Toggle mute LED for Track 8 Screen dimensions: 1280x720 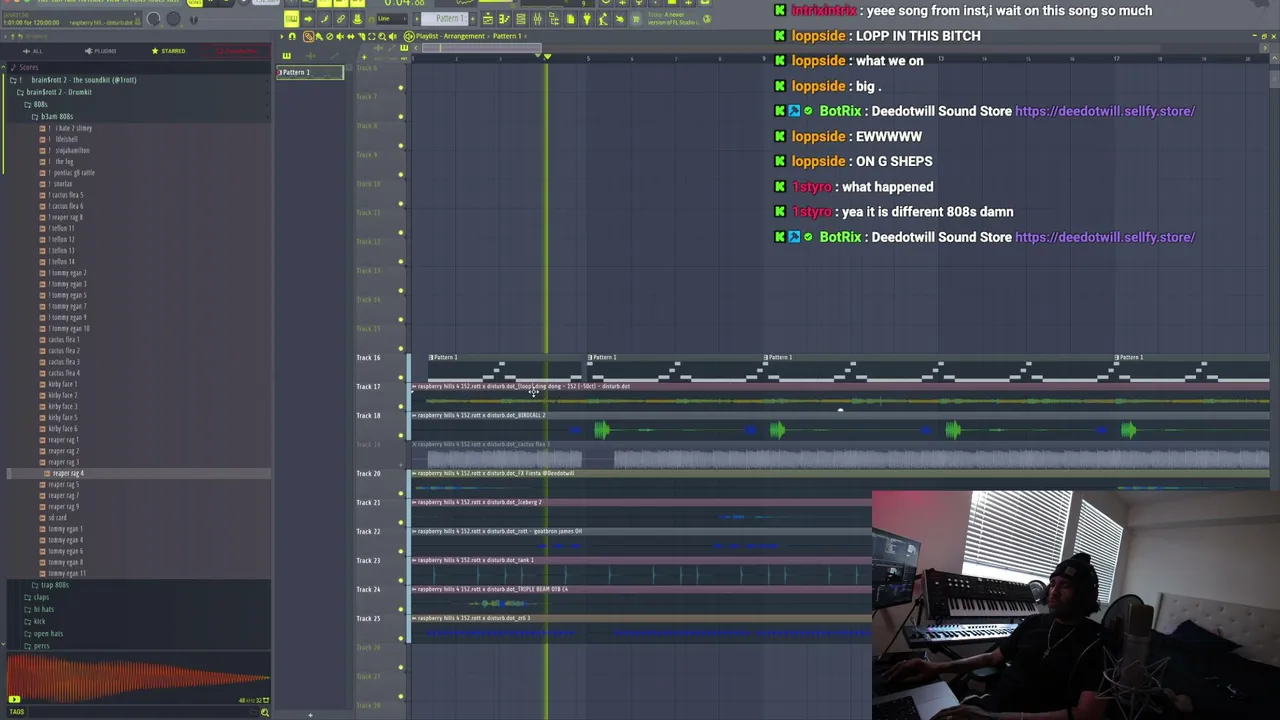[x=401, y=146]
